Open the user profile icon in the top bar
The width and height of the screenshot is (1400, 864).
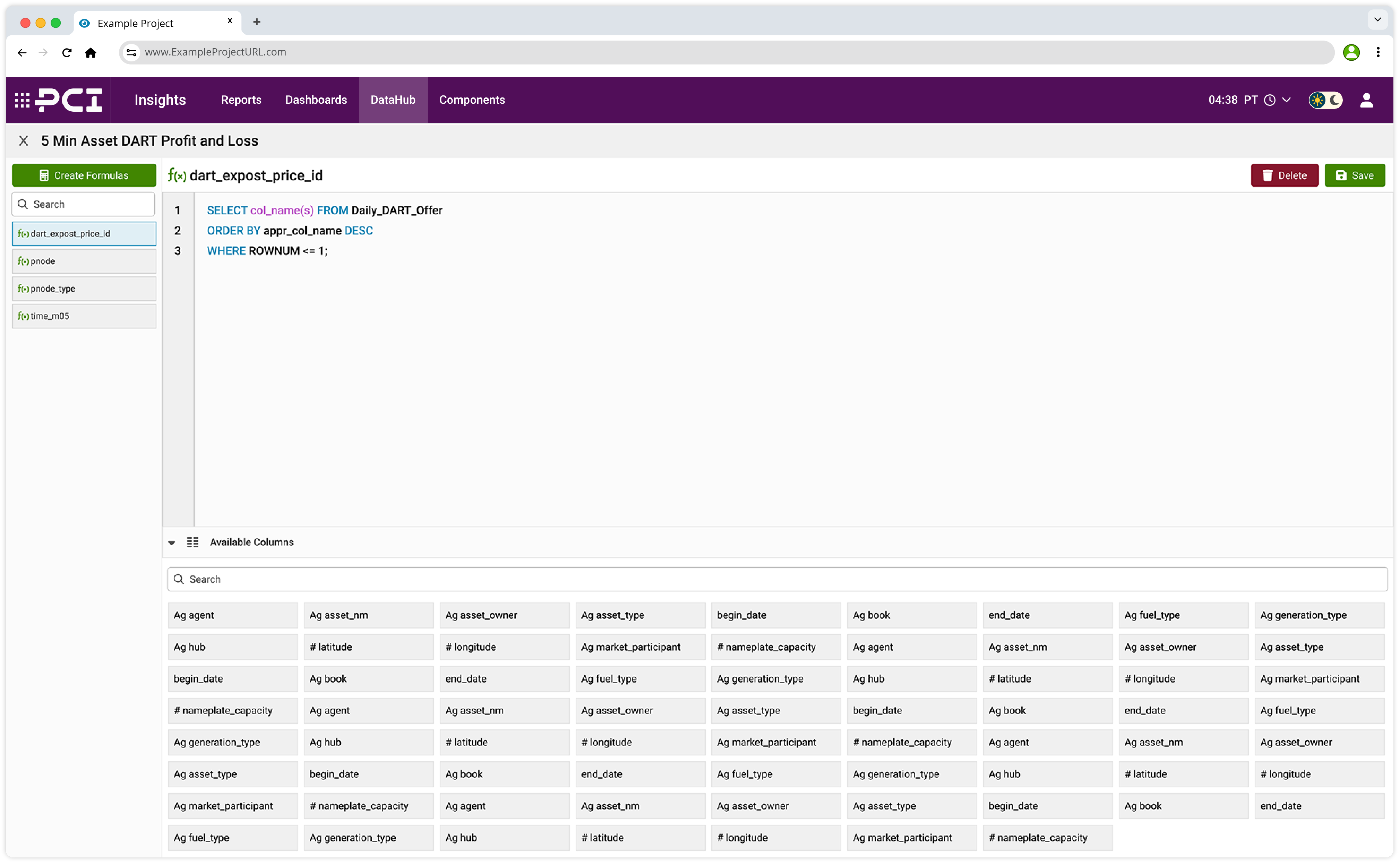coord(1366,100)
